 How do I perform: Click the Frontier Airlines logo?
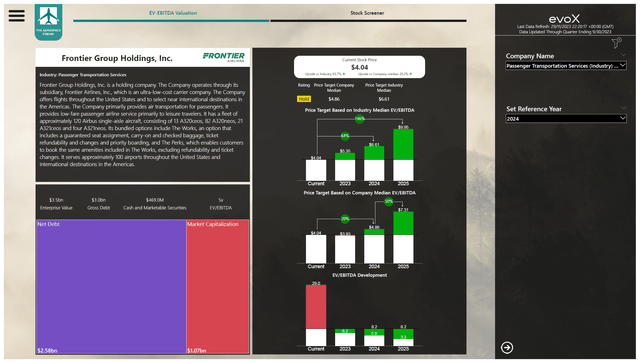click(x=224, y=57)
